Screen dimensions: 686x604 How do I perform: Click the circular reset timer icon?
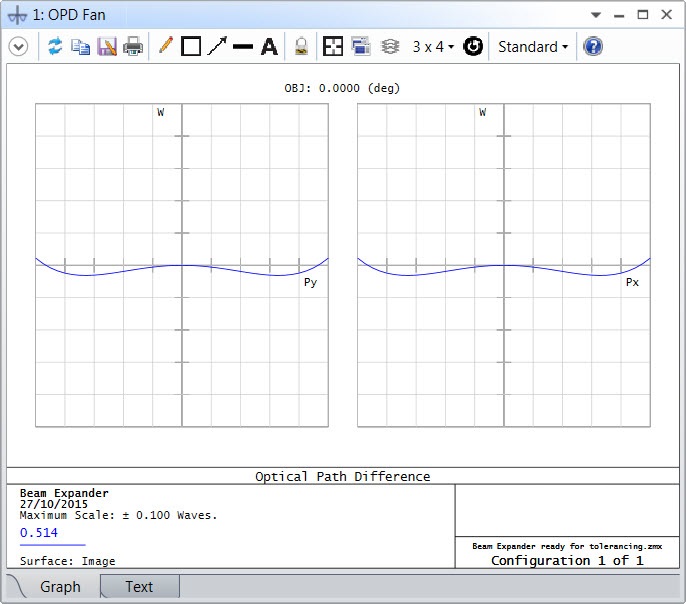472,46
